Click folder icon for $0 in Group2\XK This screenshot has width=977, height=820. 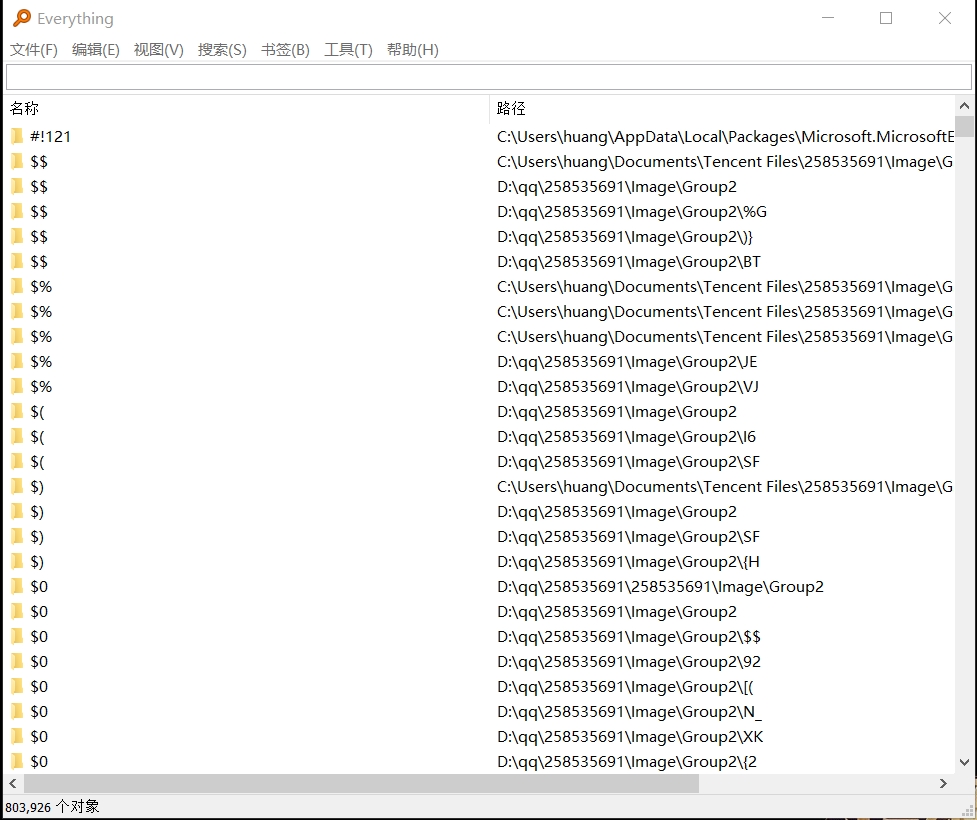(17, 736)
